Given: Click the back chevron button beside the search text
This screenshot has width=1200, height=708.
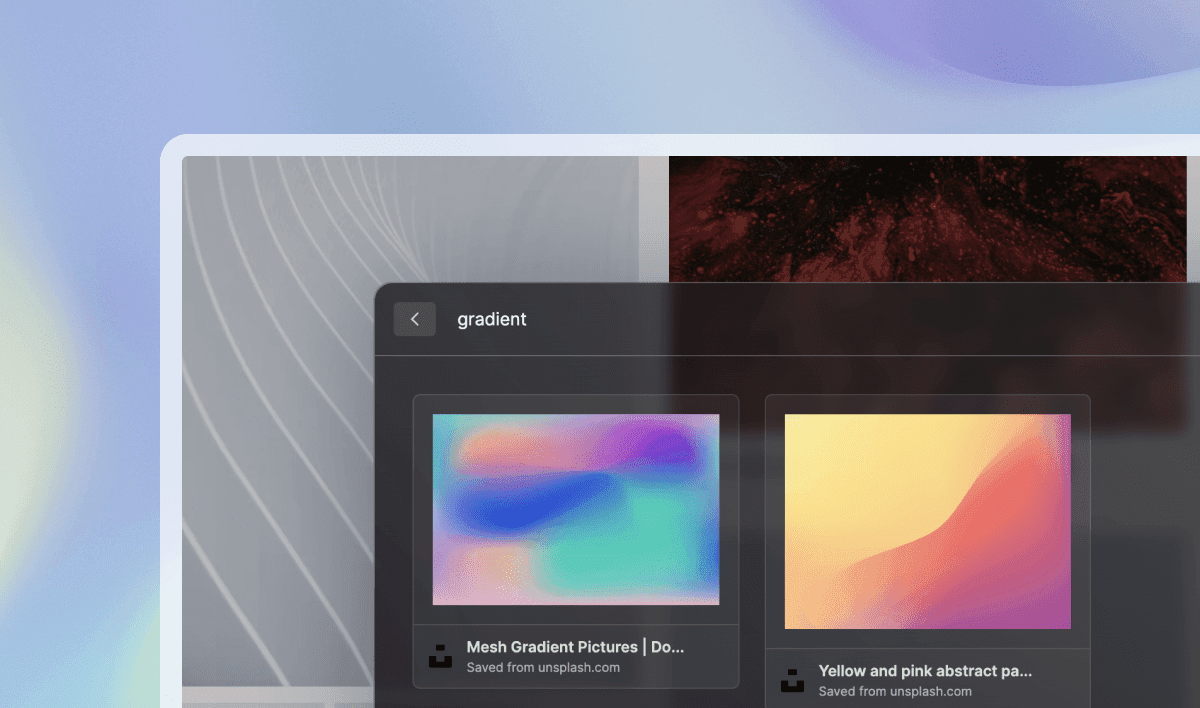Looking at the screenshot, I should click(x=414, y=319).
